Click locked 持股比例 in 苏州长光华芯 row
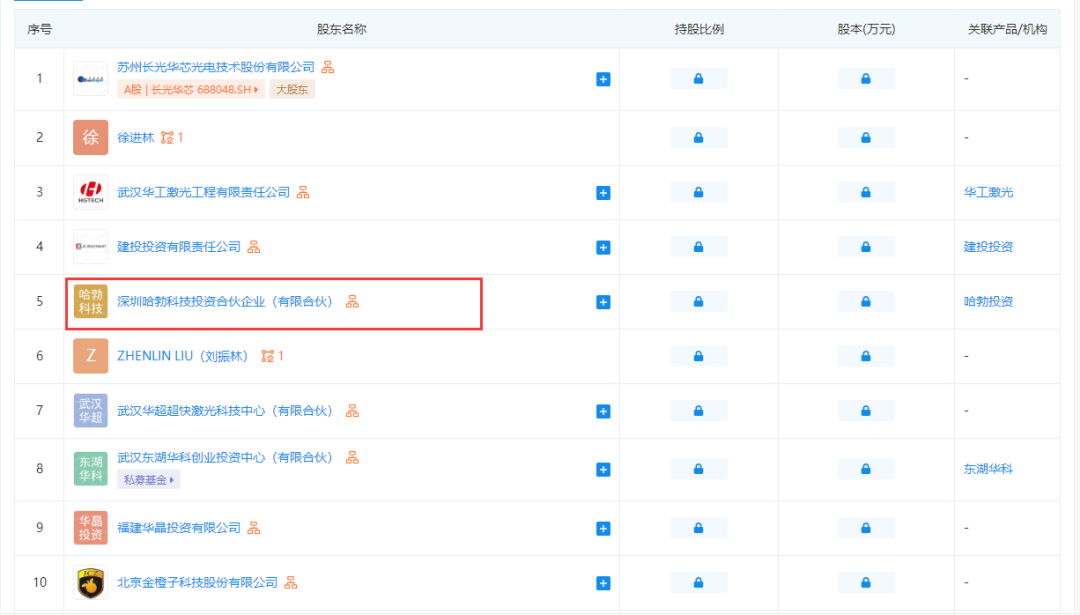 point(698,79)
